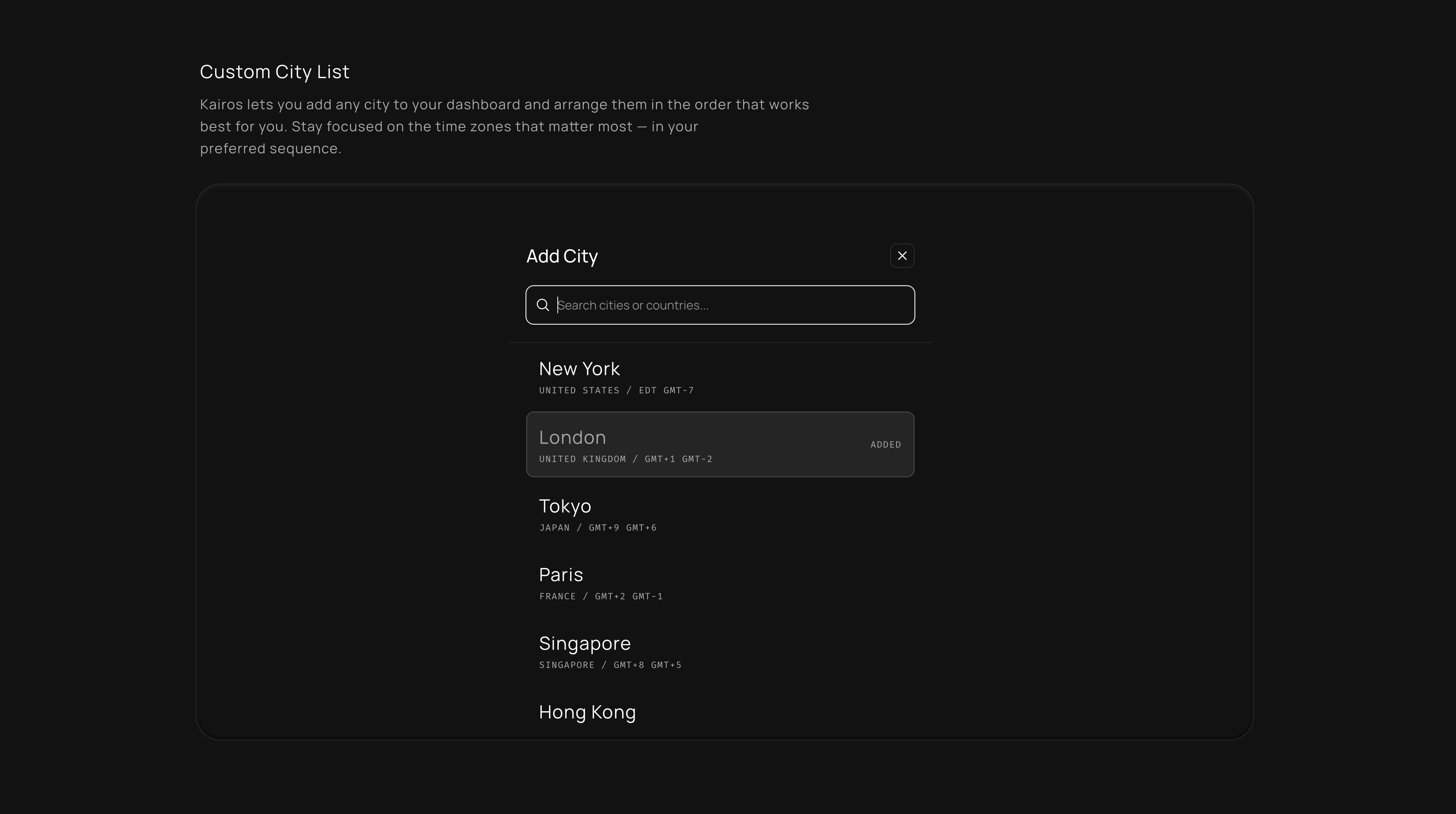Select Hong Kong at list bottom
1456x814 pixels.
(x=587, y=712)
